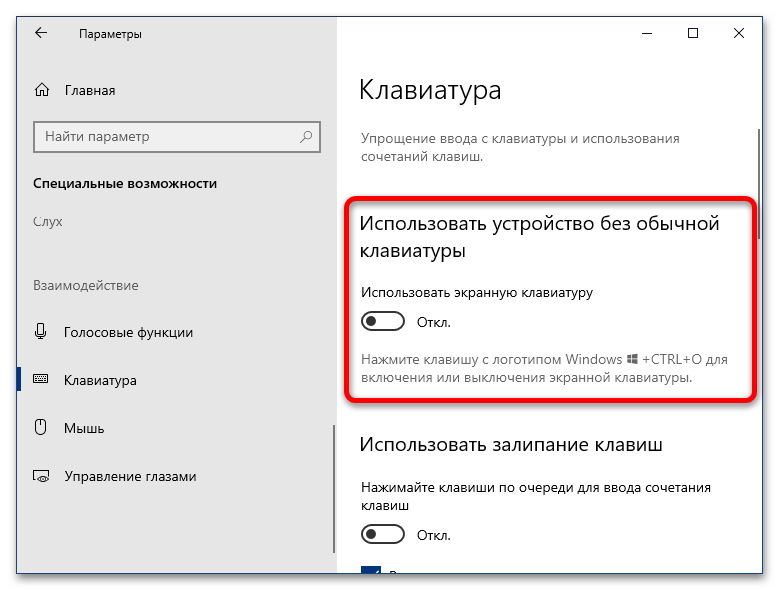Select Управление глазами in sidebar
Screen dimensions: 779x590
click(130, 476)
